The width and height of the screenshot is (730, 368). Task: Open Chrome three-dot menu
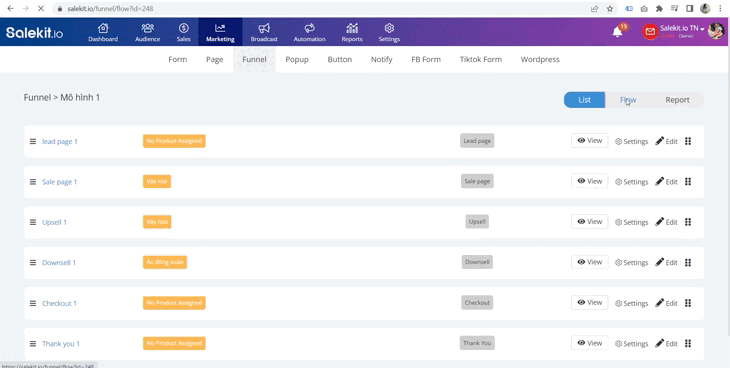pos(720,8)
